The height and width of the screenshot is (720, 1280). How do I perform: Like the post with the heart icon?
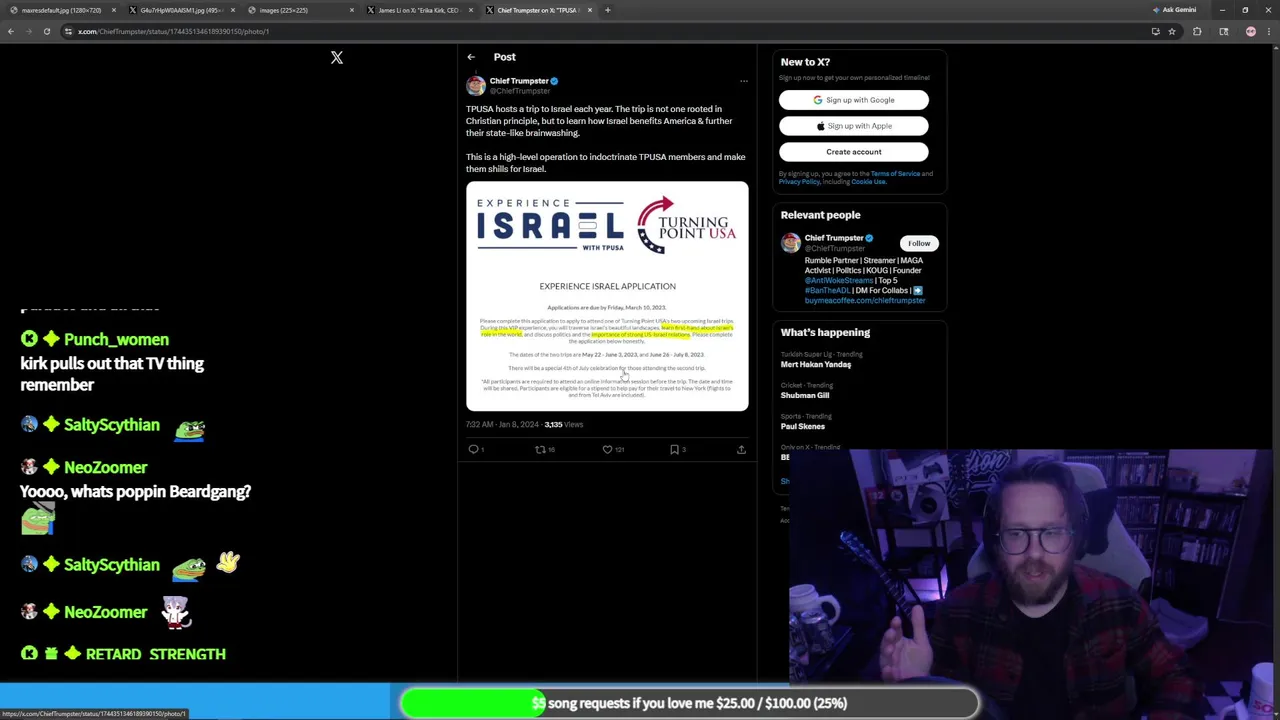point(607,450)
